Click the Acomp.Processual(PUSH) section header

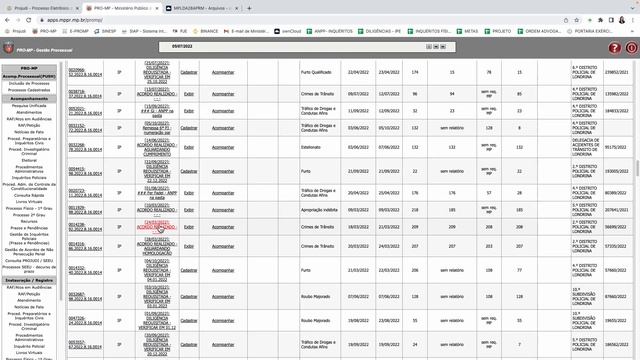pos(29,76)
